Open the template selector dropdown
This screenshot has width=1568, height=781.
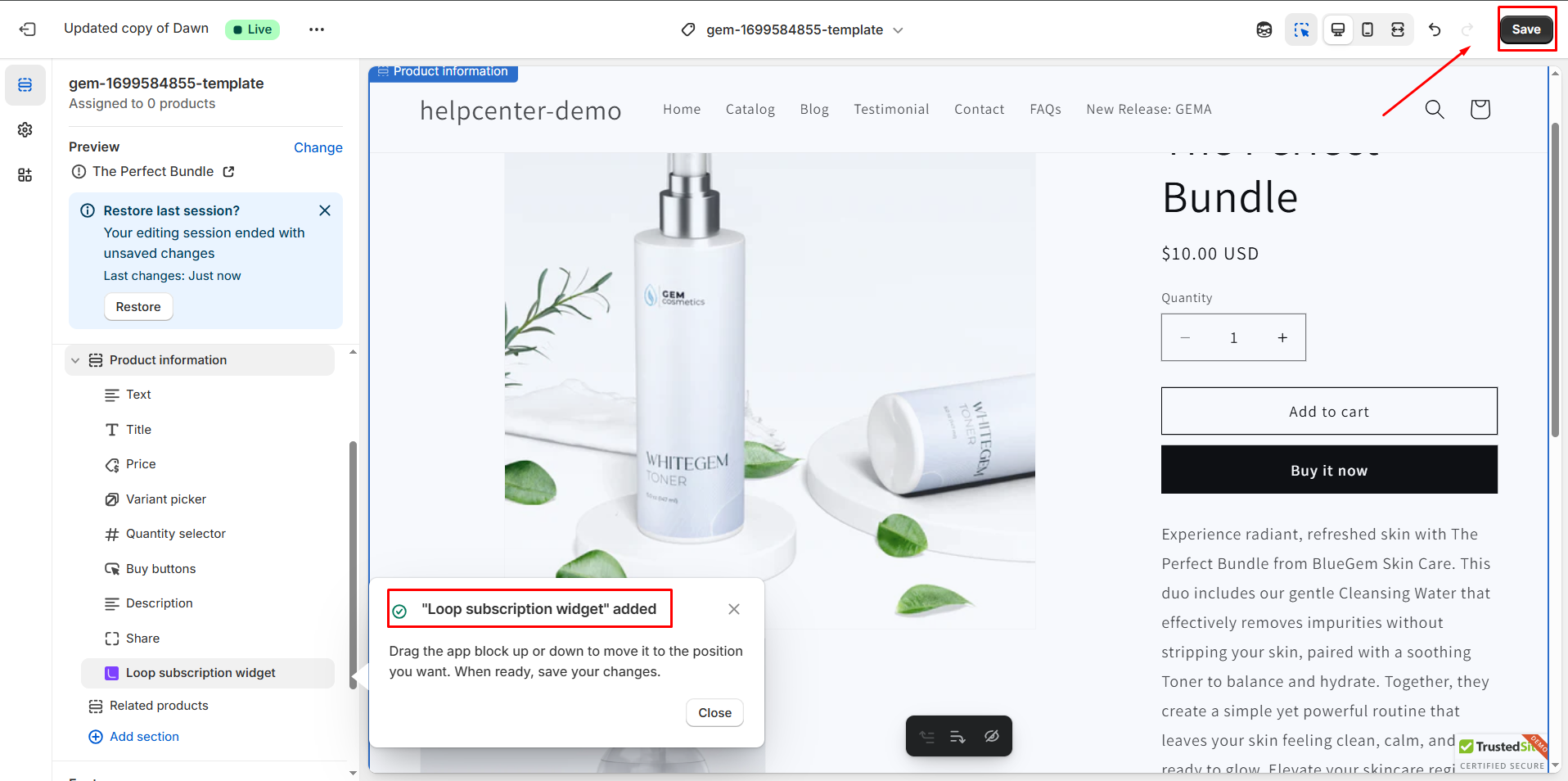coord(792,29)
